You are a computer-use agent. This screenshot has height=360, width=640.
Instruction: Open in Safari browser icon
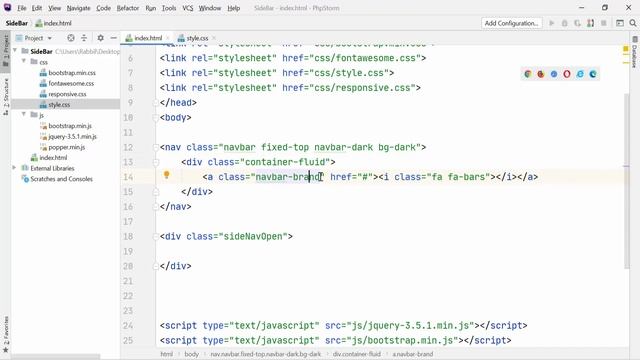(554, 74)
